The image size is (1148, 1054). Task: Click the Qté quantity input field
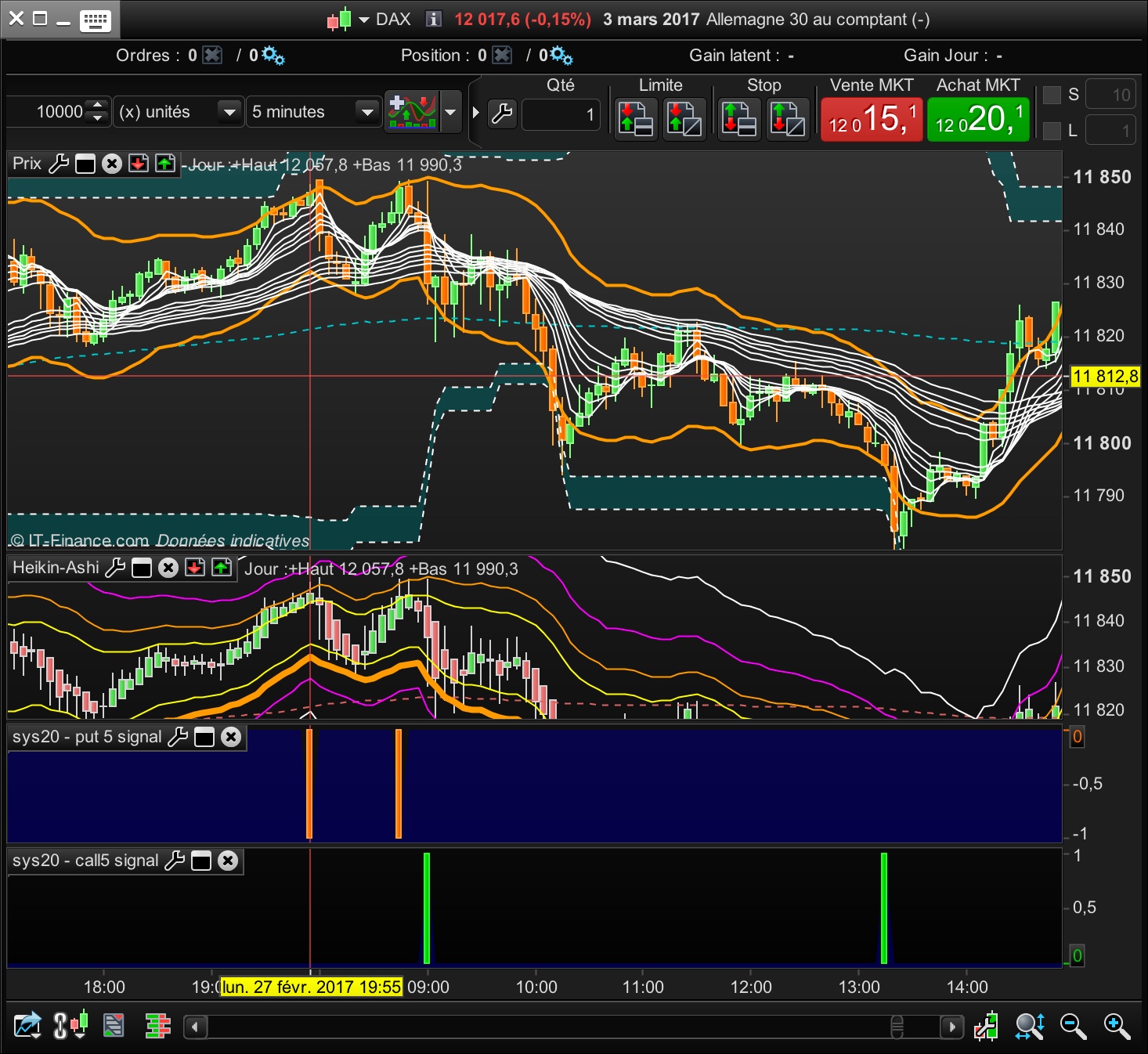(561, 115)
